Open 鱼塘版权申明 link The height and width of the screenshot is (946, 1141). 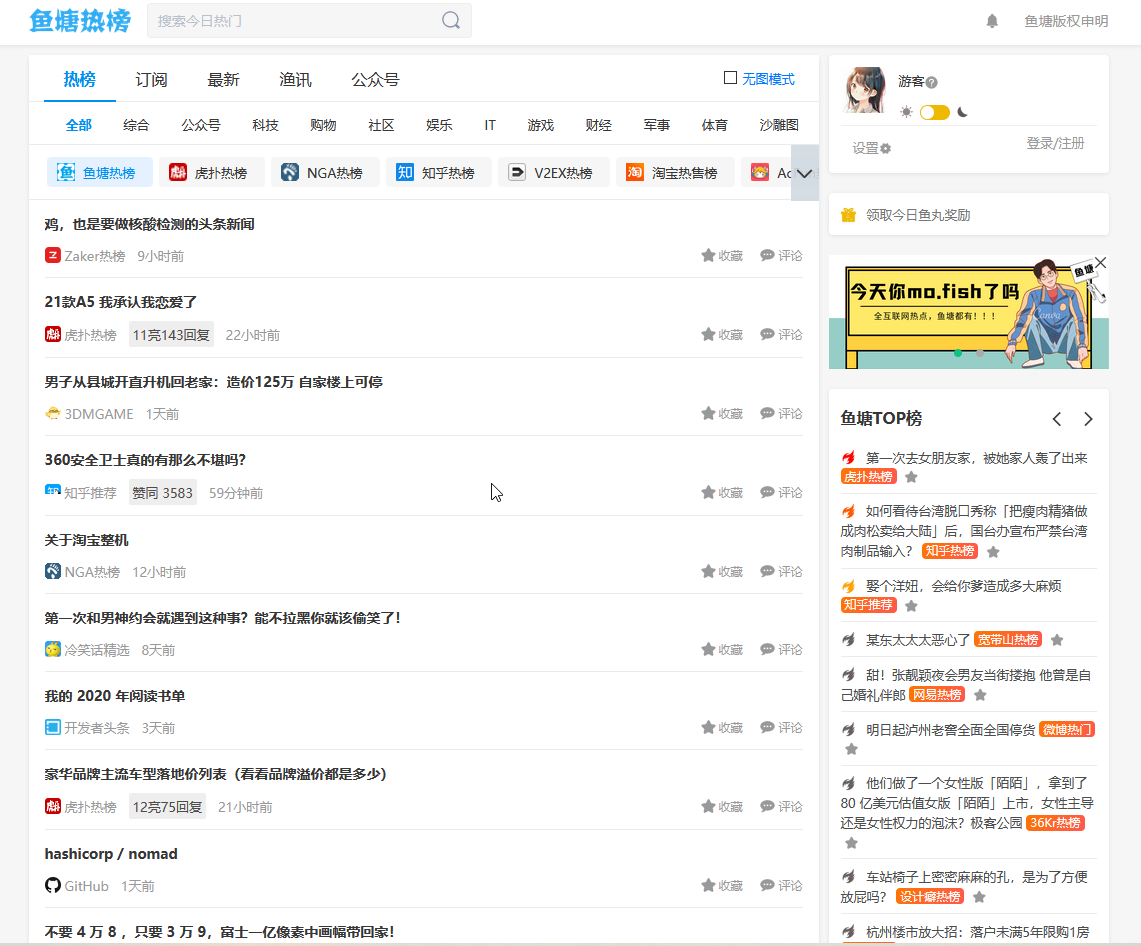[1066, 21]
